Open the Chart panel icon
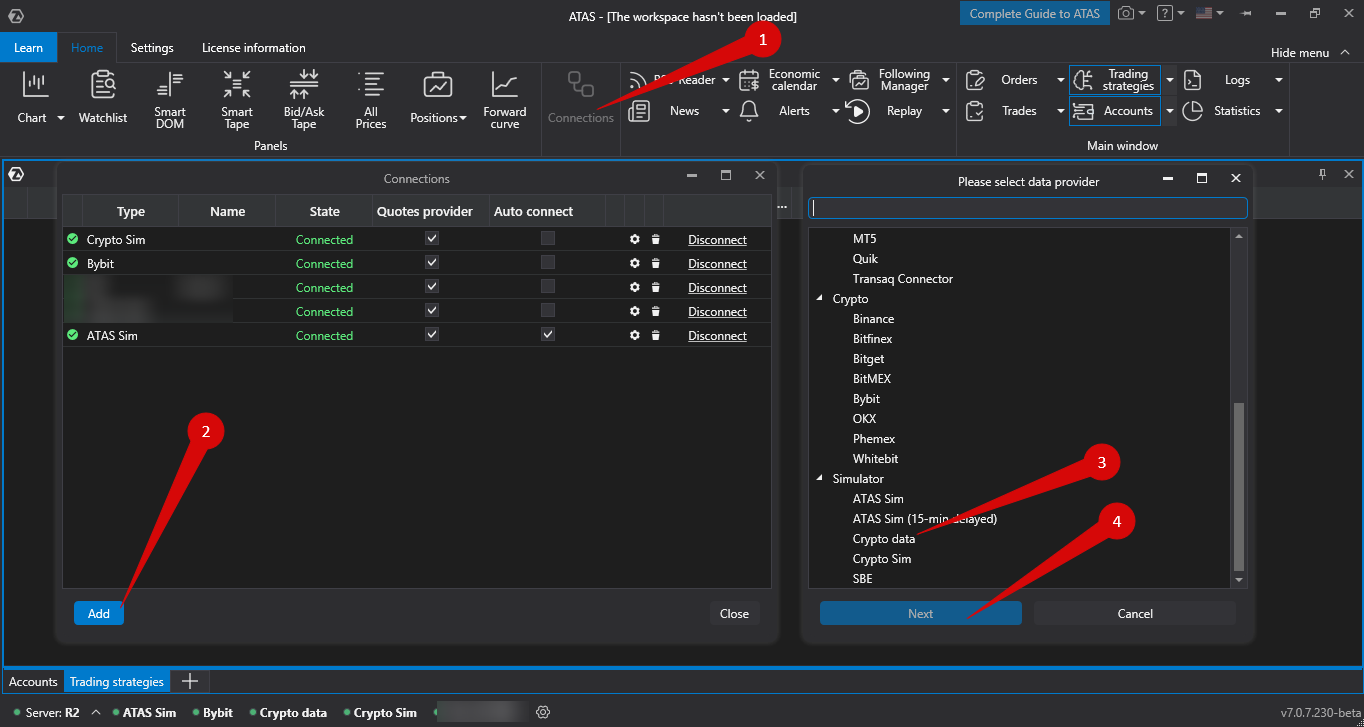 [x=36, y=85]
